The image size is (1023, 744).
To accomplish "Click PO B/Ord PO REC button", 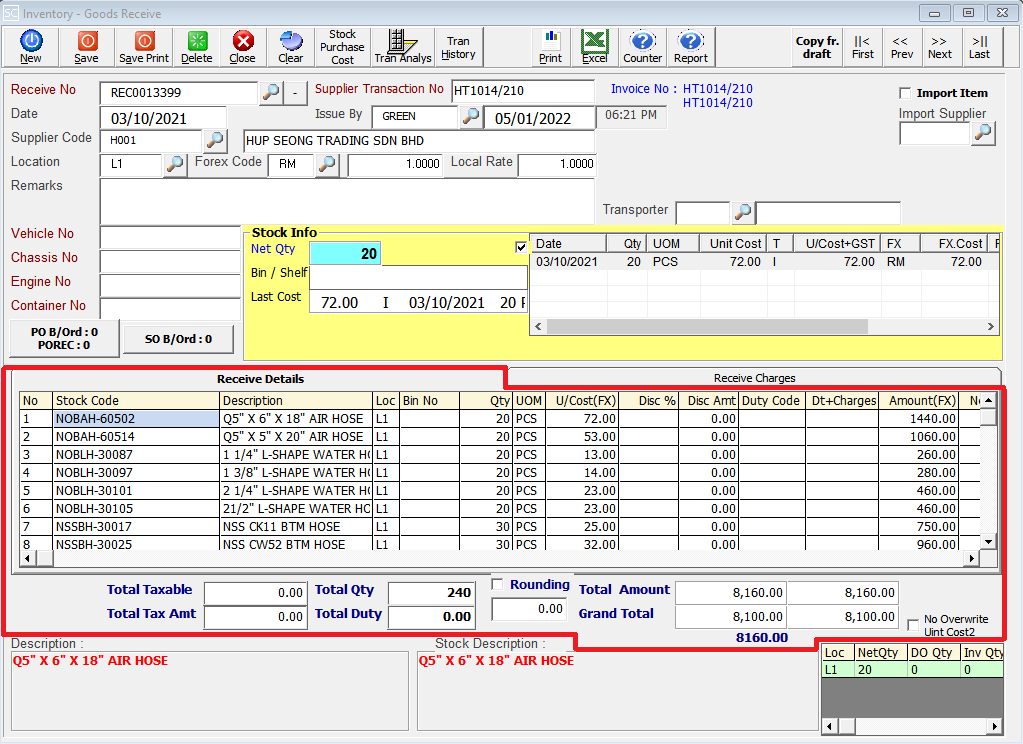I will [x=64, y=338].
